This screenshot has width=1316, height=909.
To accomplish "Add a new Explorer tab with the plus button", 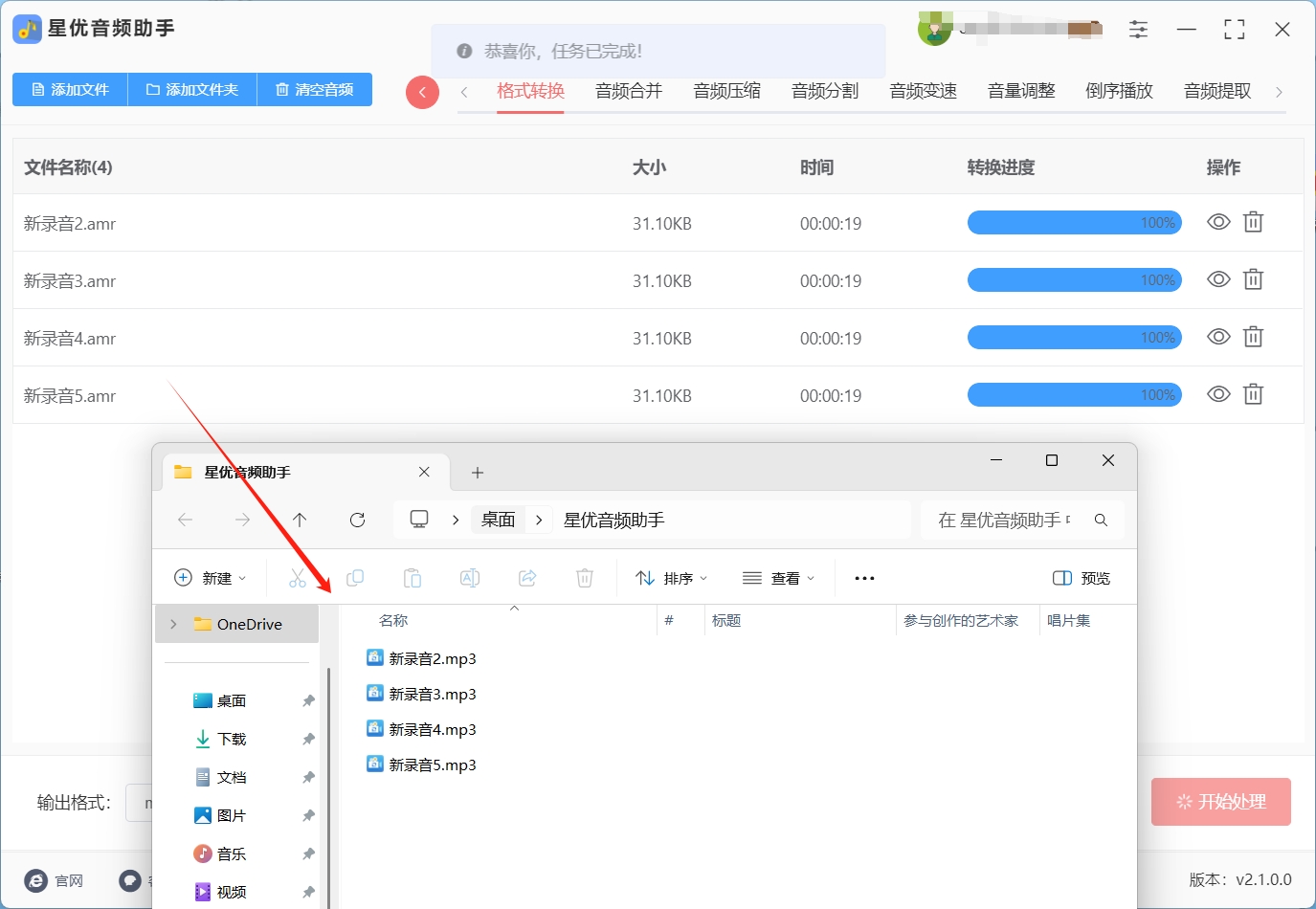I will [478, 473].
